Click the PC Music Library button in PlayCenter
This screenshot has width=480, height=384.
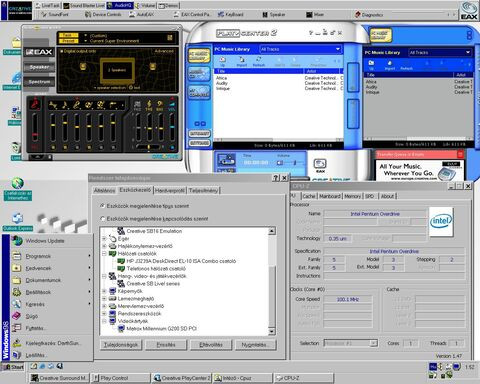pos(199,56)
